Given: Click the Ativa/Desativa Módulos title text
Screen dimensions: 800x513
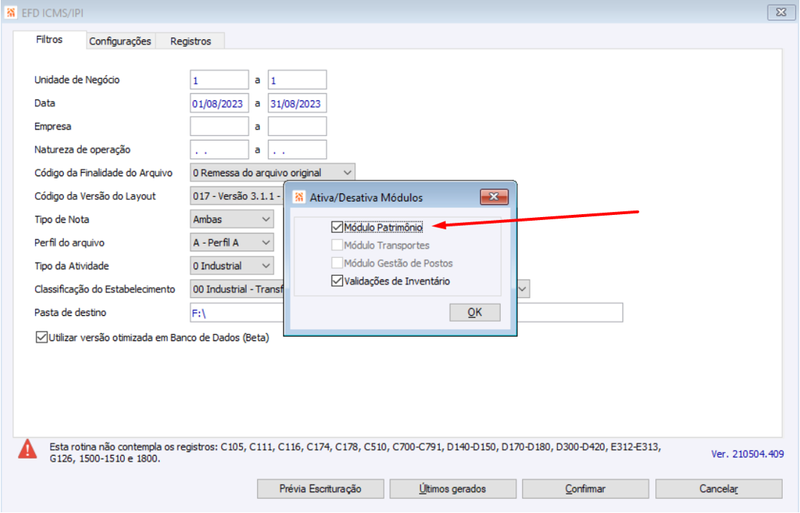Looking at the screenshot, I should [x=366, y=198].
